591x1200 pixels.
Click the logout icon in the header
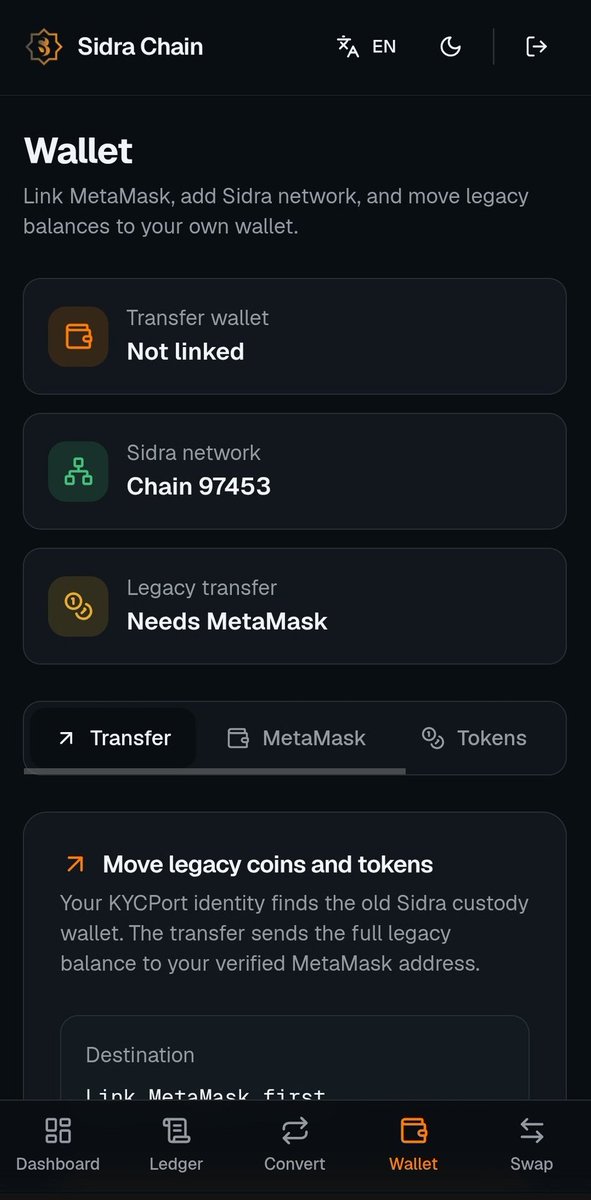tap(537, 46)
